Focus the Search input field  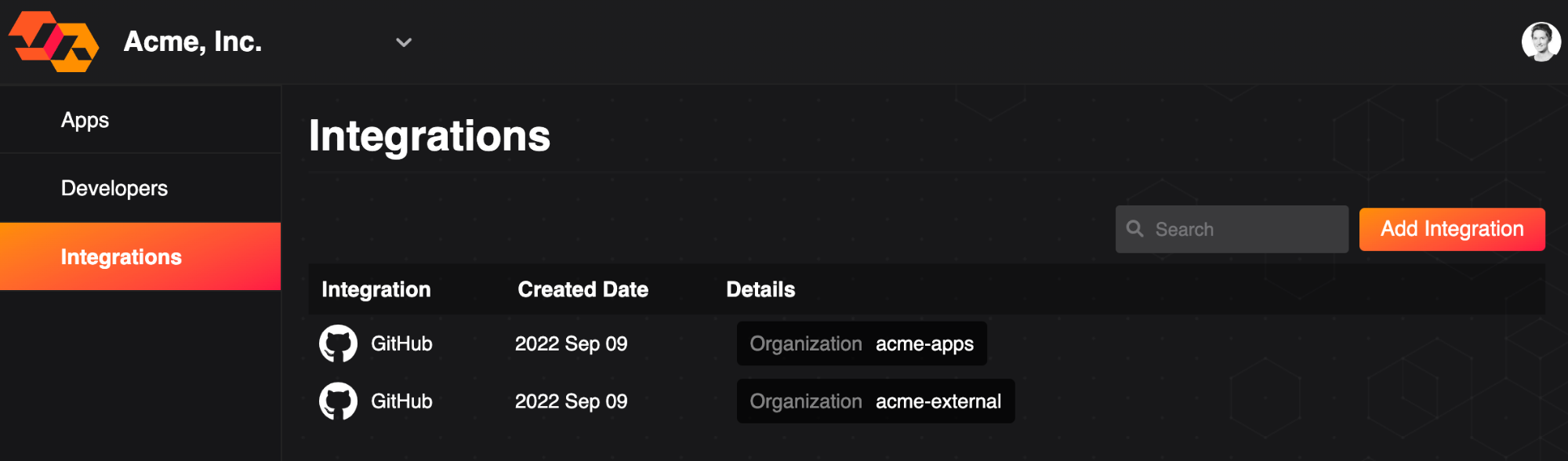coord(1232,229)
